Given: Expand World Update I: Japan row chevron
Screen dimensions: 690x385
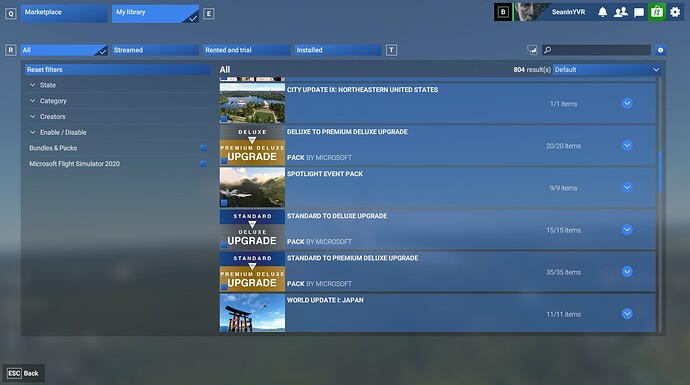Looking at the screenshot, I should pos(627,314).
